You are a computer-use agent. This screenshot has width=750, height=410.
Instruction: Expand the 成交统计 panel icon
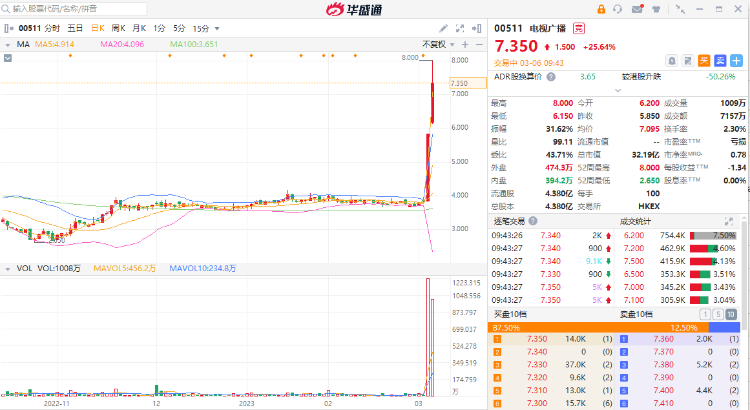click(x=729, y=221)
